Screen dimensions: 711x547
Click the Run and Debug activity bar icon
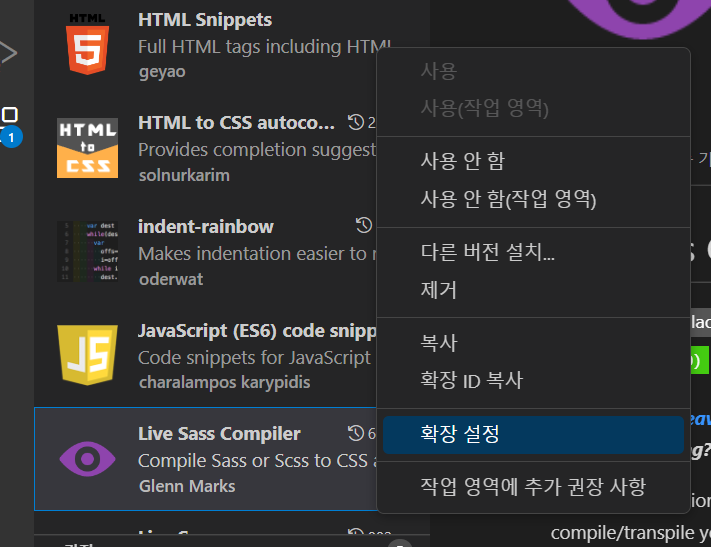point(8,53)
